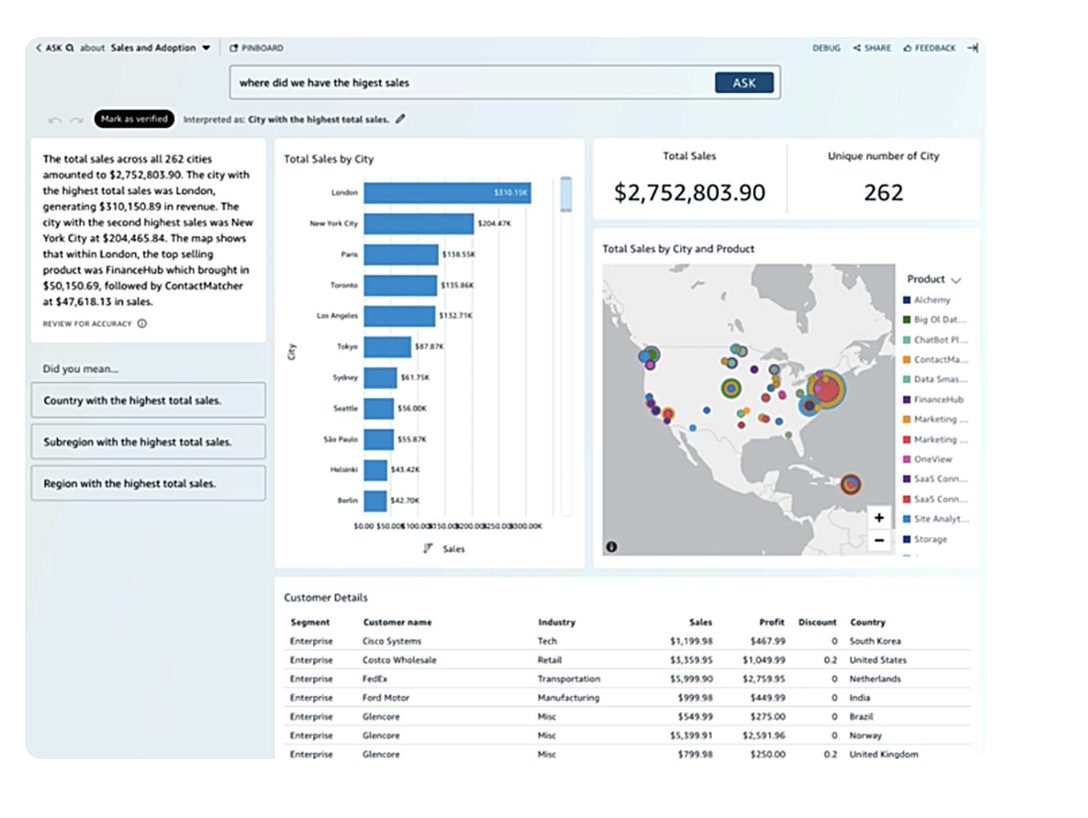Click the Sales axis sort icon
The width and height of the screenshot is (1088, 818).
(428, 548)
